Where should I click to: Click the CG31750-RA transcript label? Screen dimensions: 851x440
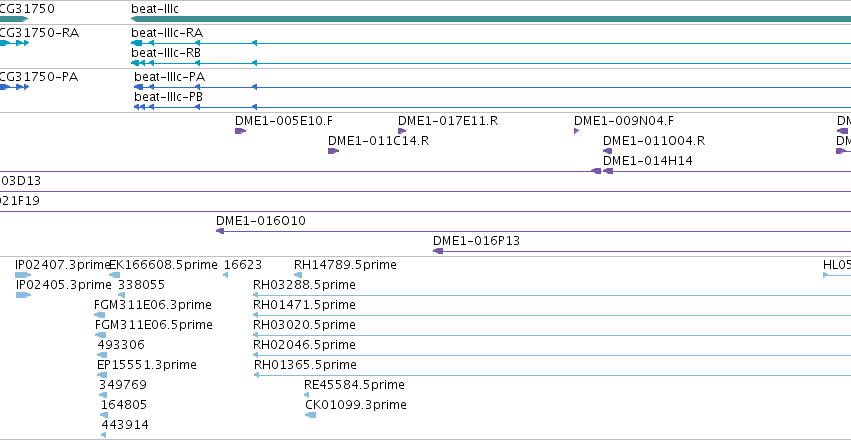pos(39,33)
